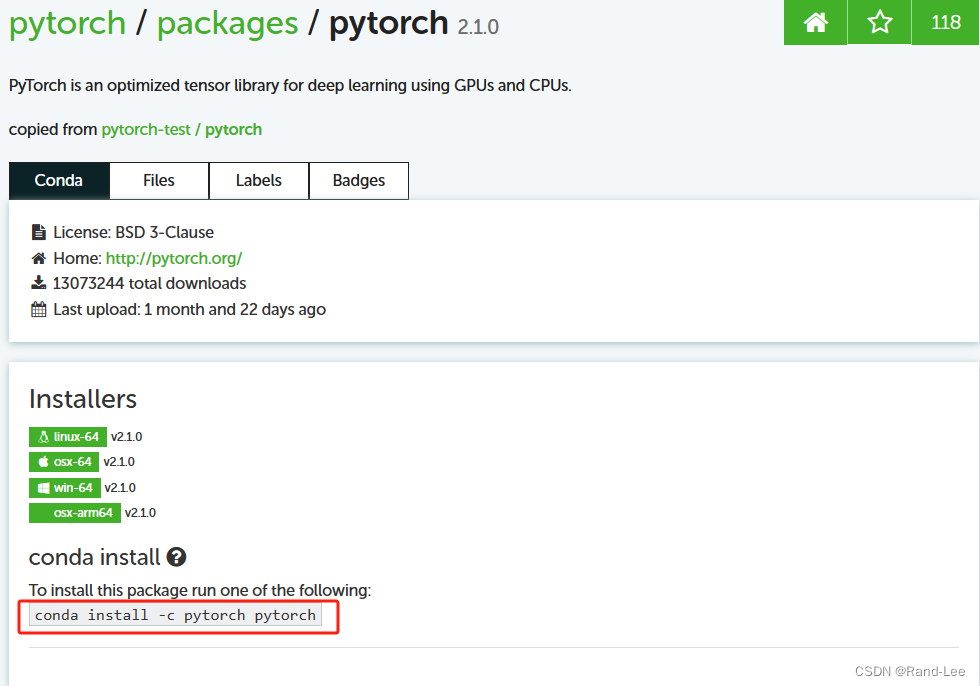Image resolution: width=980 pixels, height=686 pixels.
Task: Star the pytorch package
Action: click(878, 22)
